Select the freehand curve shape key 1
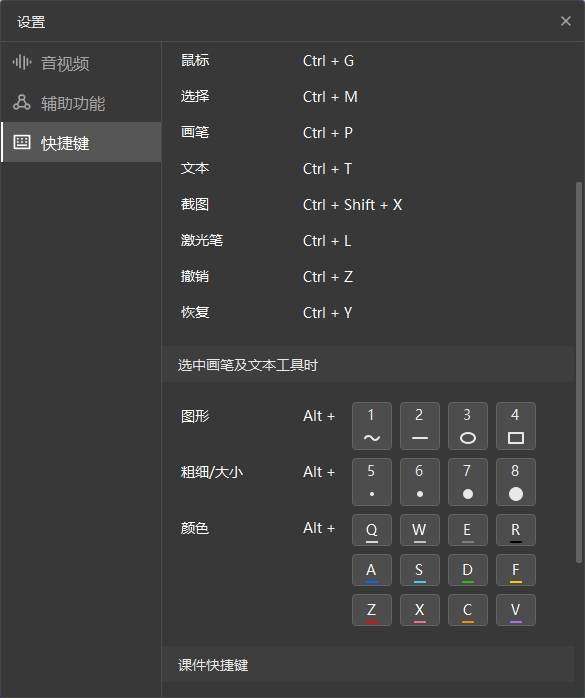 tap(372, 426)
